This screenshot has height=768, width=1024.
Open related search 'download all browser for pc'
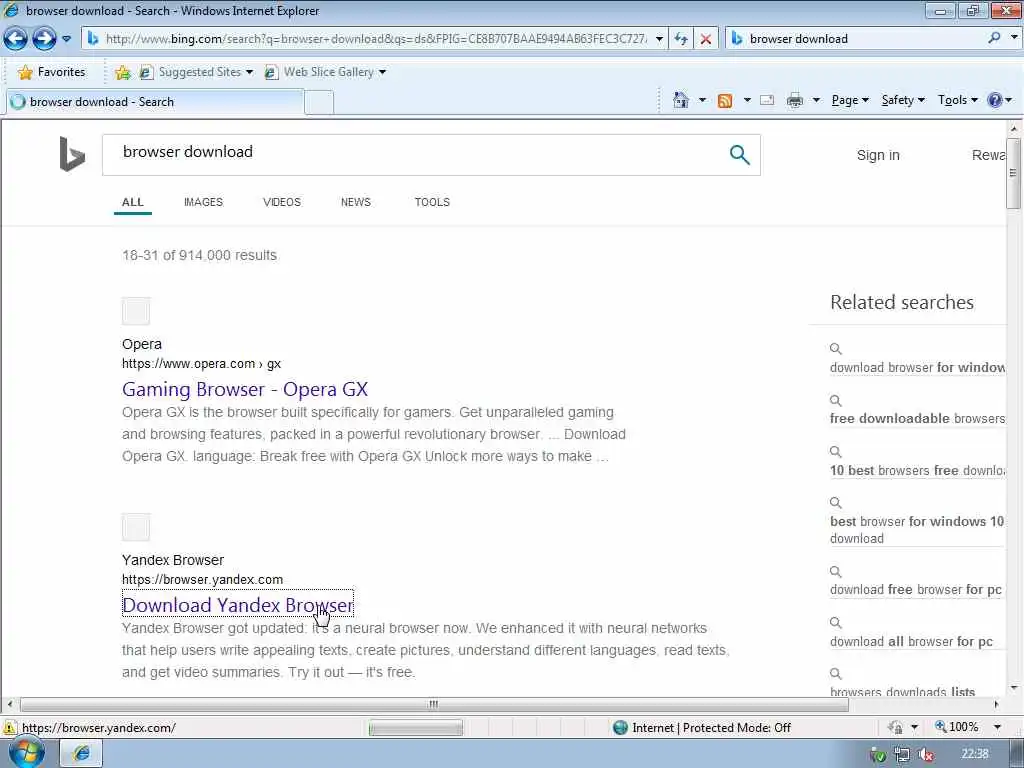pos(911,641)
